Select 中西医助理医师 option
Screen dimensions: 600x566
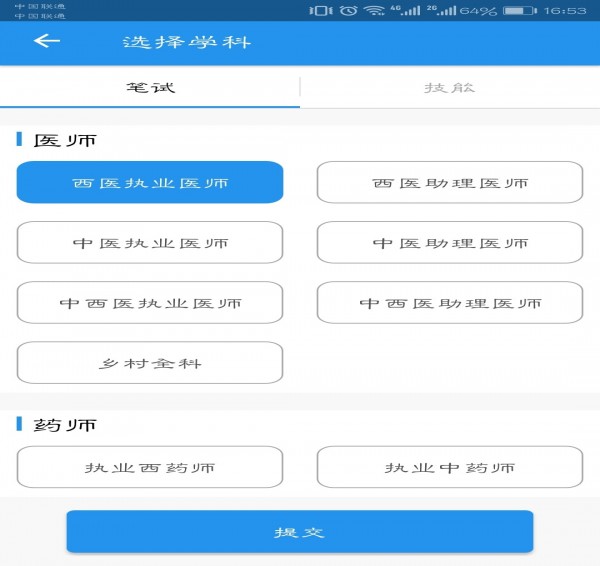(x=450, y=302)
